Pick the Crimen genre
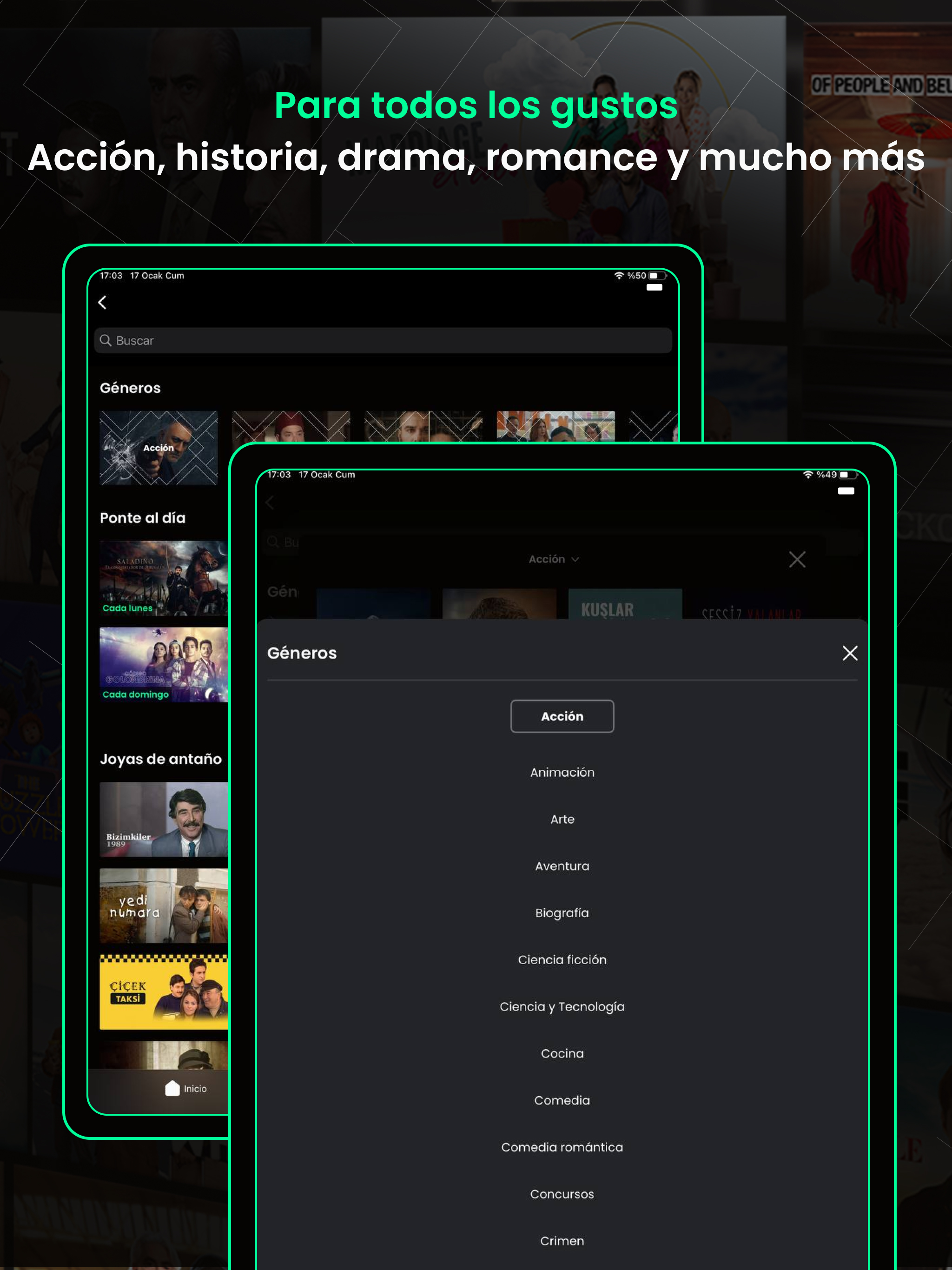 [x=562, y=1241]
